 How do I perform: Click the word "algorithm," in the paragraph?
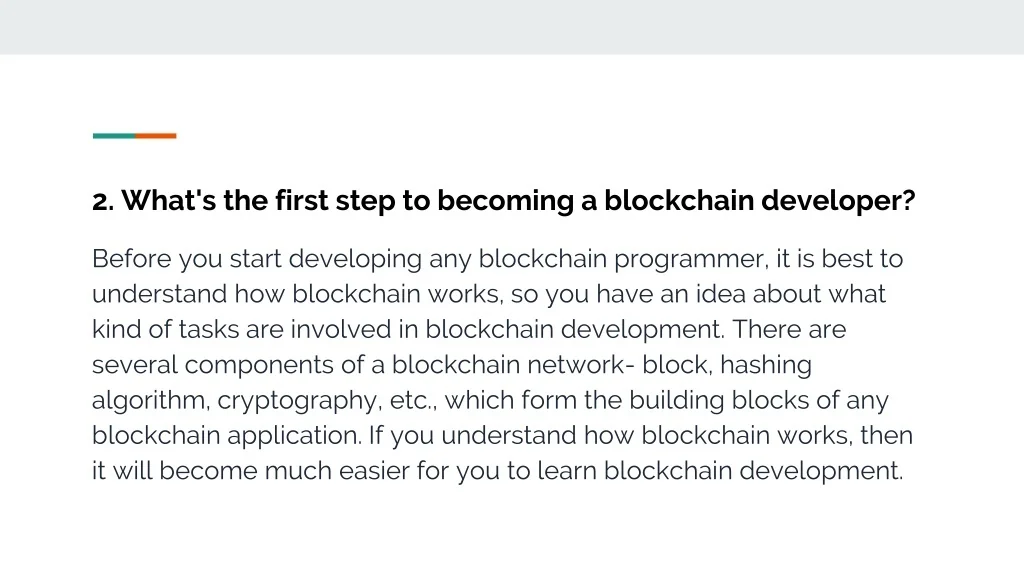(151, 401)
